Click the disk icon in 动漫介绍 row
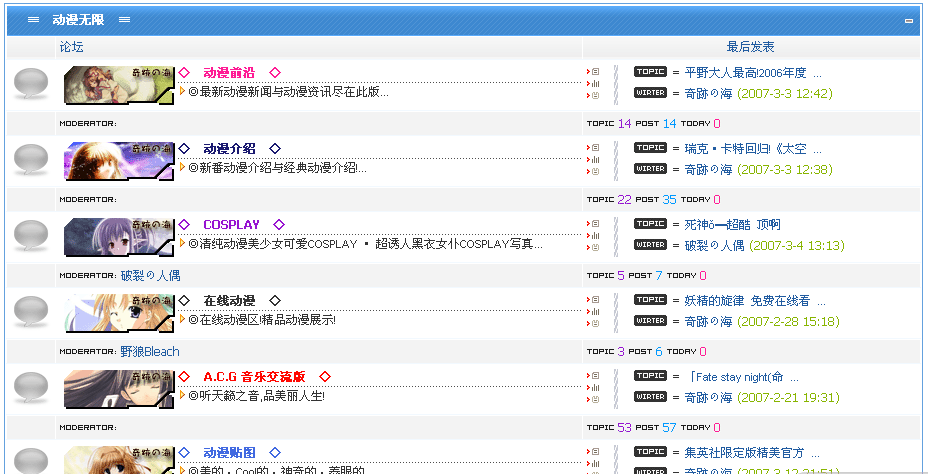Screen dimensions: 928x474 [595, 171]
